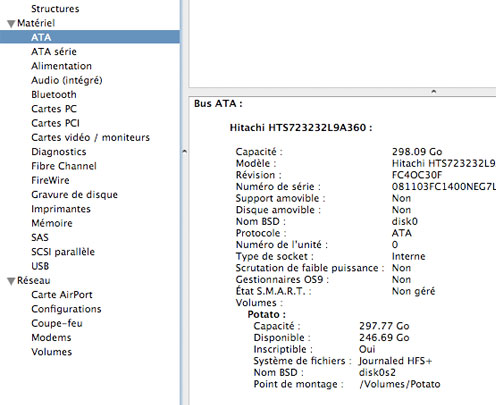Click the Journaled HFS+ file system value

(x=395, y=361)
